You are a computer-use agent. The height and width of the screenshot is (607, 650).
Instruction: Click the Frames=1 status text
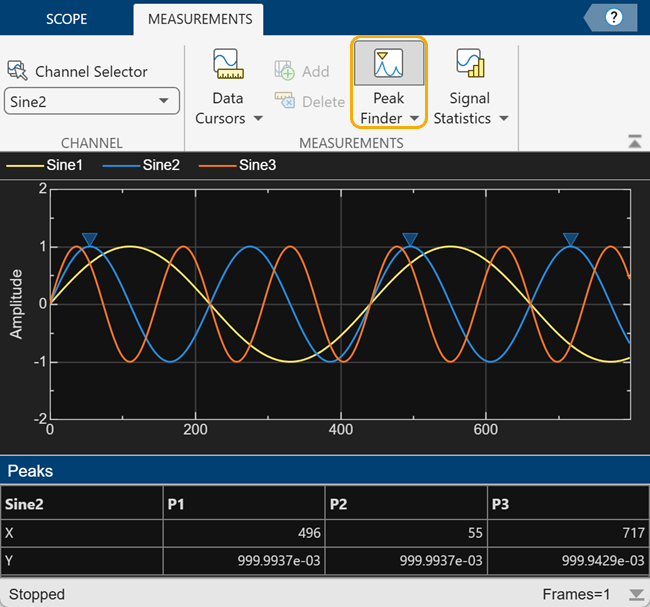click(576, 594)
